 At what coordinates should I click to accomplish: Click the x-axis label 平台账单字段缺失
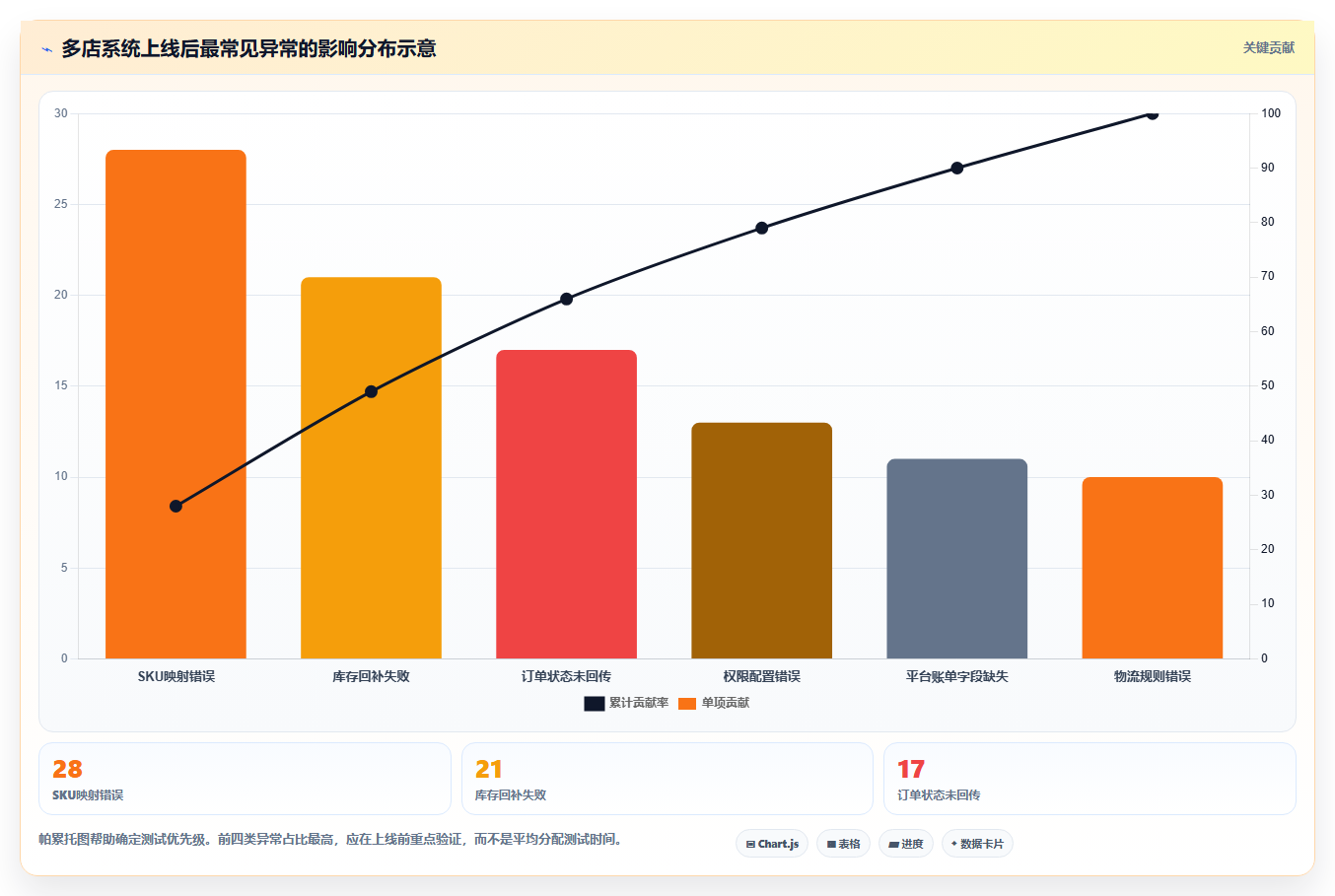click(956, 676)
